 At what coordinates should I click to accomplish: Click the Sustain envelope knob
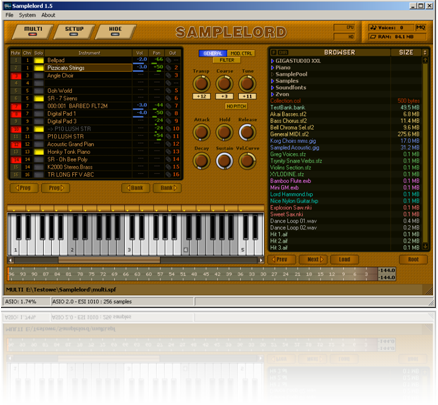(224, 161)
